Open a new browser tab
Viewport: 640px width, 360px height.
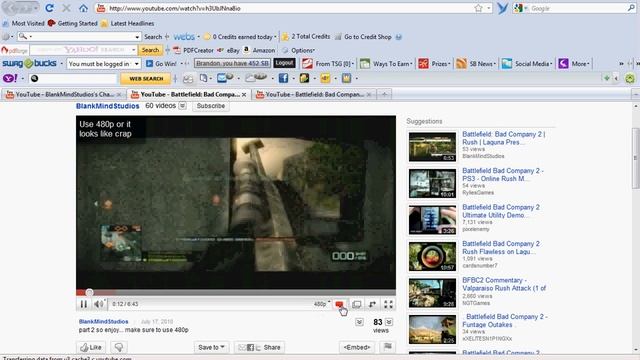coord(384,94)
